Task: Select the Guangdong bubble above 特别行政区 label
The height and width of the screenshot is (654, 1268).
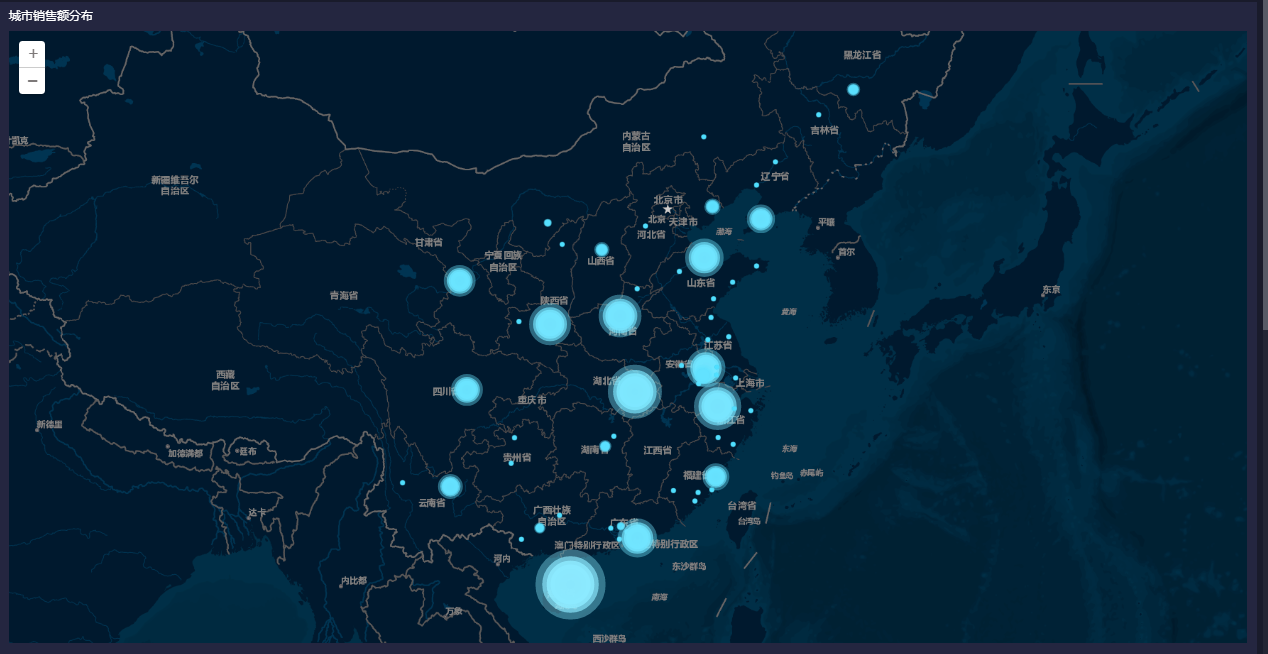Action: (x=638, y=537)
